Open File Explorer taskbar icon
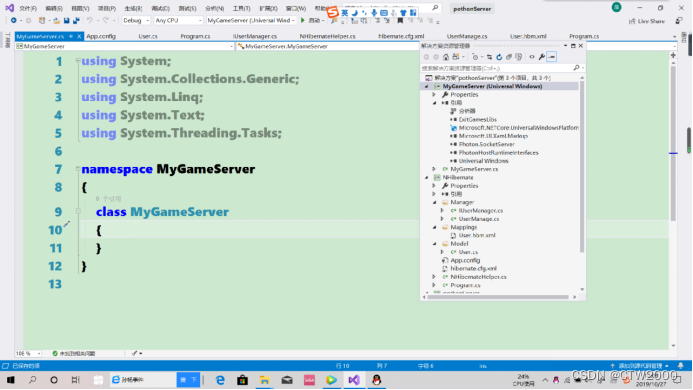 click(x=264, y=380)
